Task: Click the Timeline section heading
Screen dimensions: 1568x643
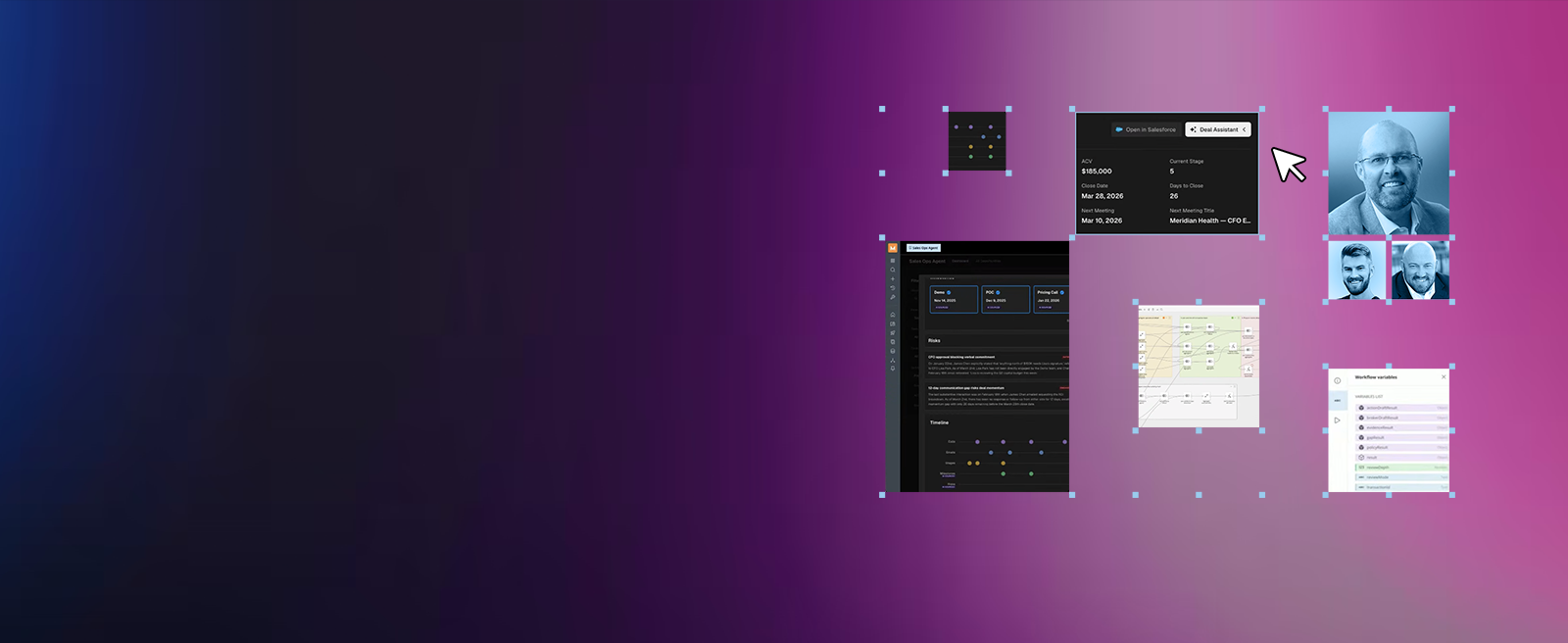Action: pos(939,422)
